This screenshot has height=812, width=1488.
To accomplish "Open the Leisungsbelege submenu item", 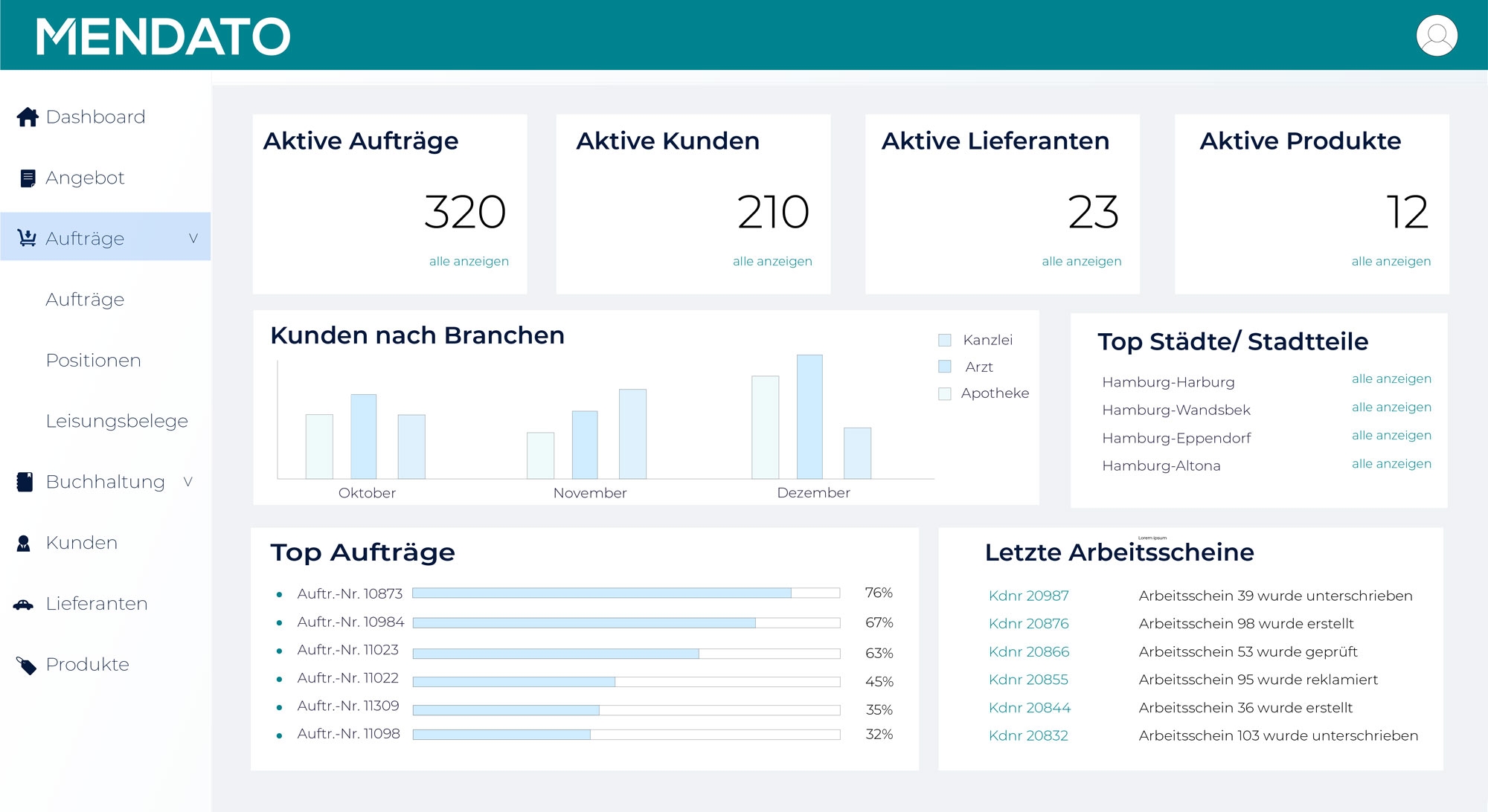I will pos(117,421).
